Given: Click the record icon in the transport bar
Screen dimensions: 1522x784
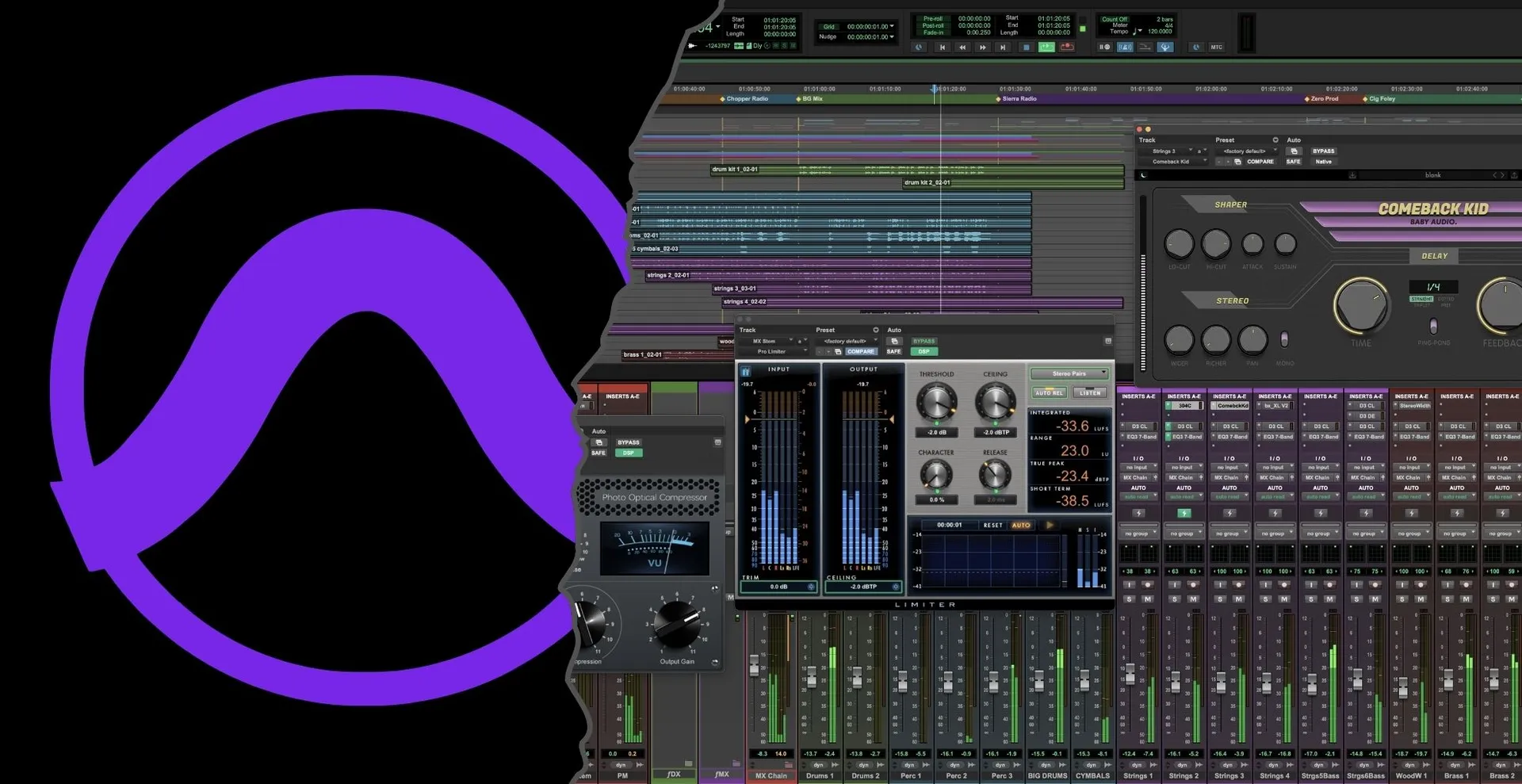Looking at the screenshot, I should pos(1067,48).
